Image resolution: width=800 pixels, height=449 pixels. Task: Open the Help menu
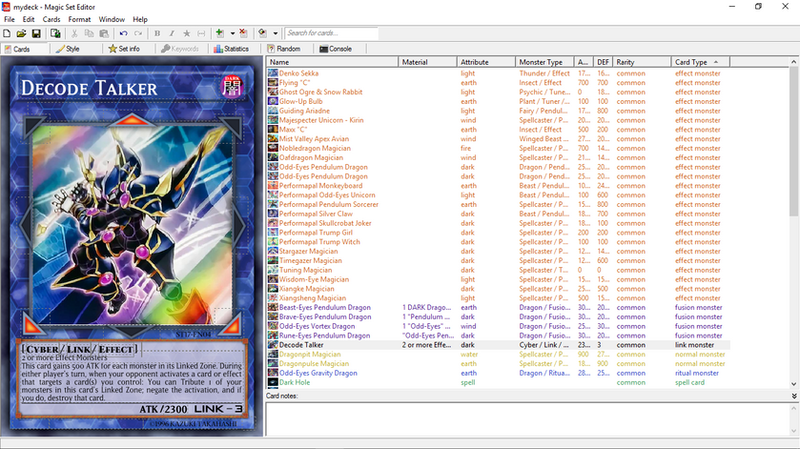click(x=140, y=19)
